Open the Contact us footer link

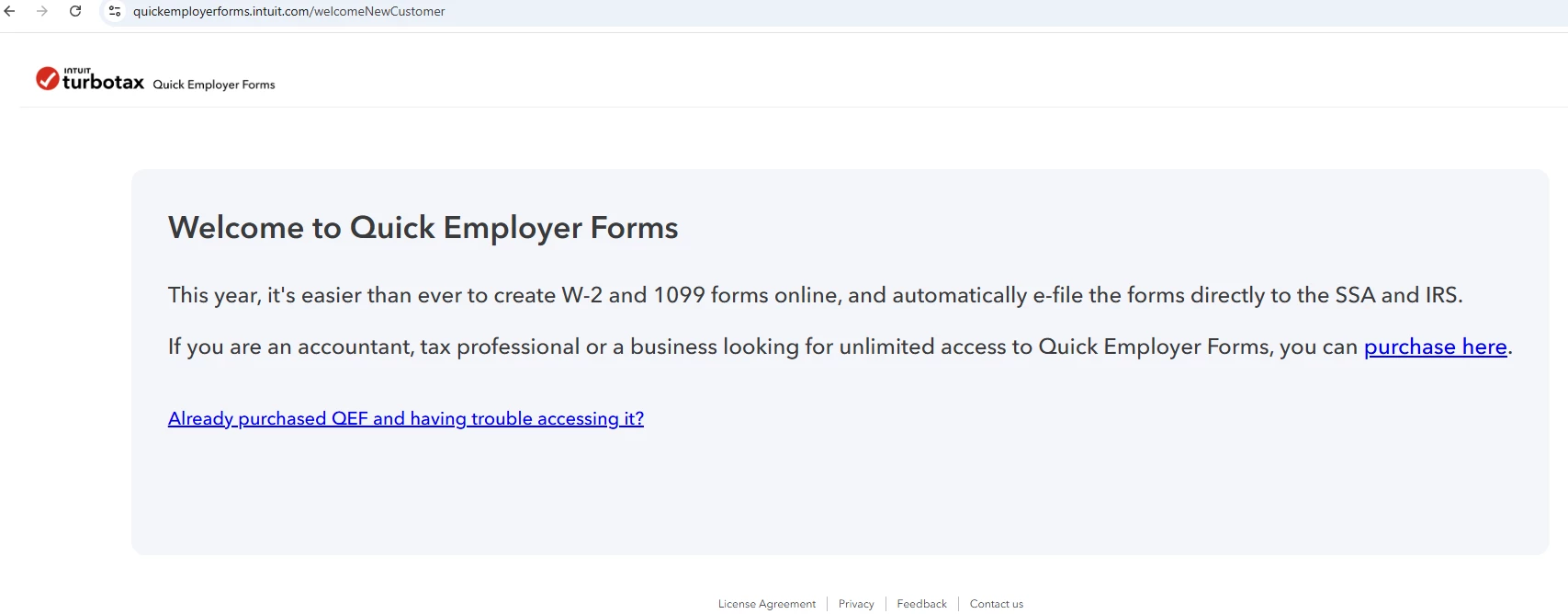tap(997, 604)
